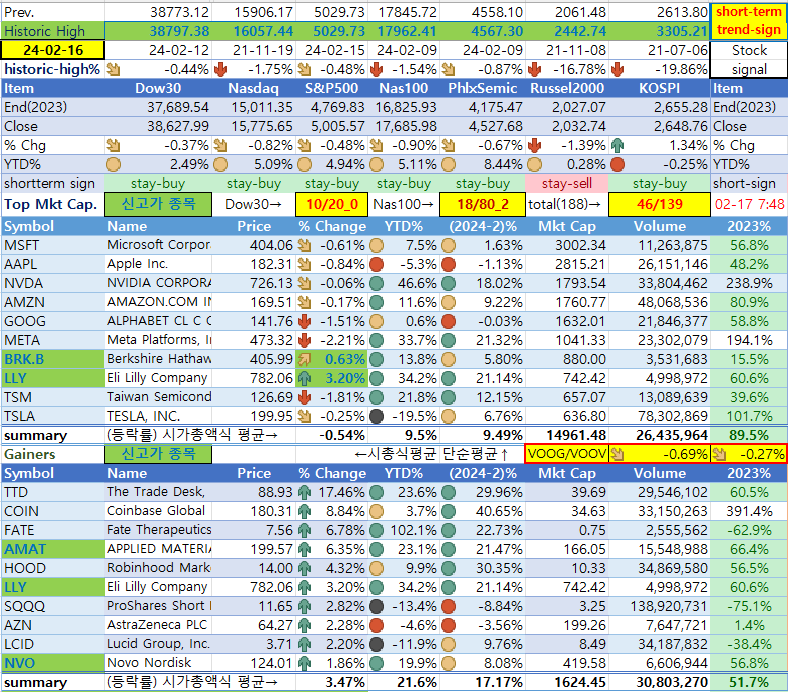
Task: Click the Stock signal cell
Action: point(749,60)
